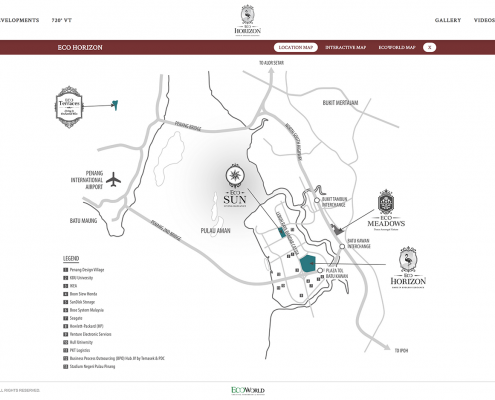
Task: Click the large teal Eco Horizon site polygon
Action: [307, 264]
